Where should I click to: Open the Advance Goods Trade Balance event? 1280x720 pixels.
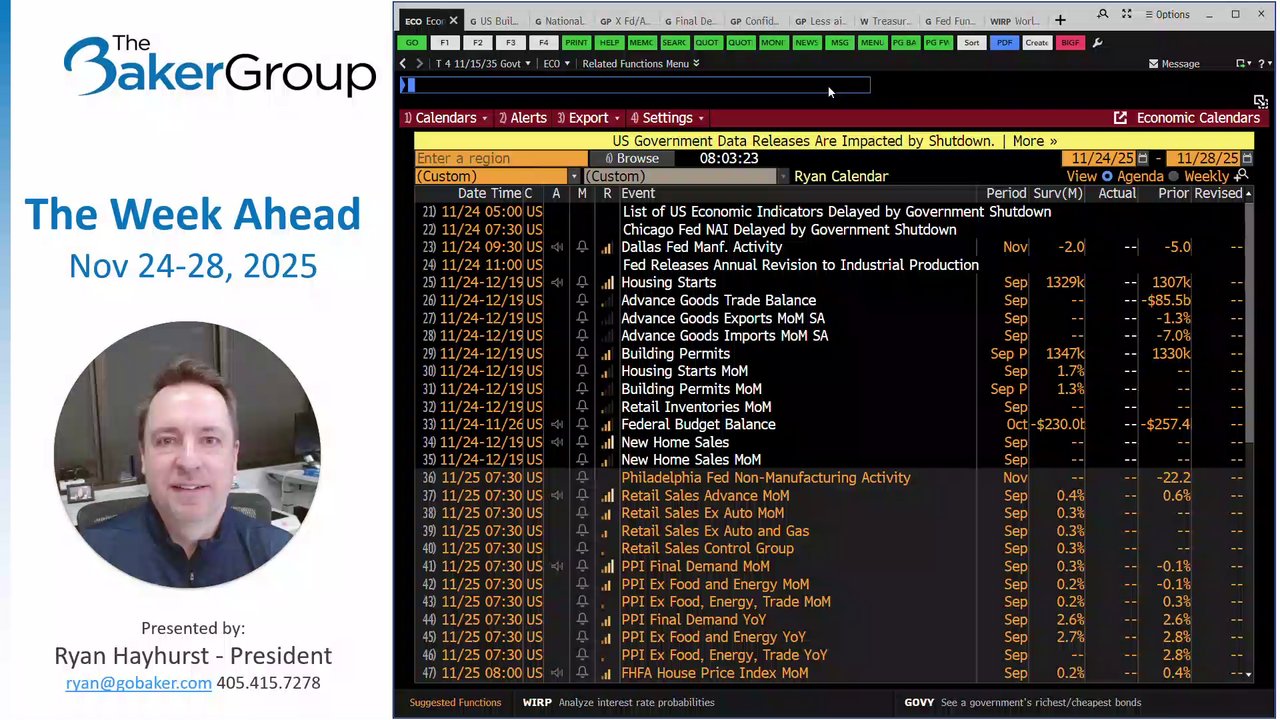(719, 300)
